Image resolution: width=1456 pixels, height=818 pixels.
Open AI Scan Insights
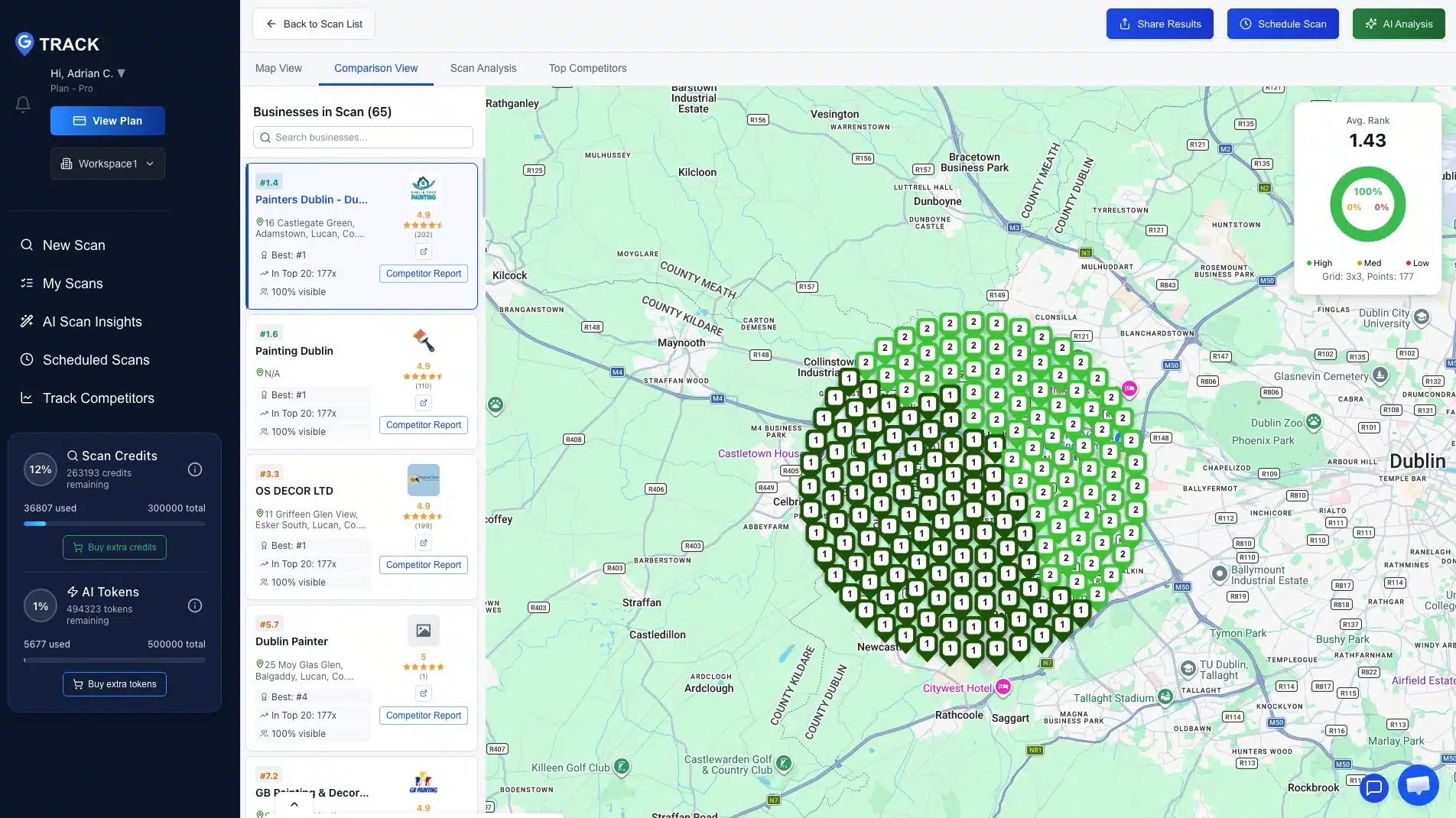(x=93, y=321)
